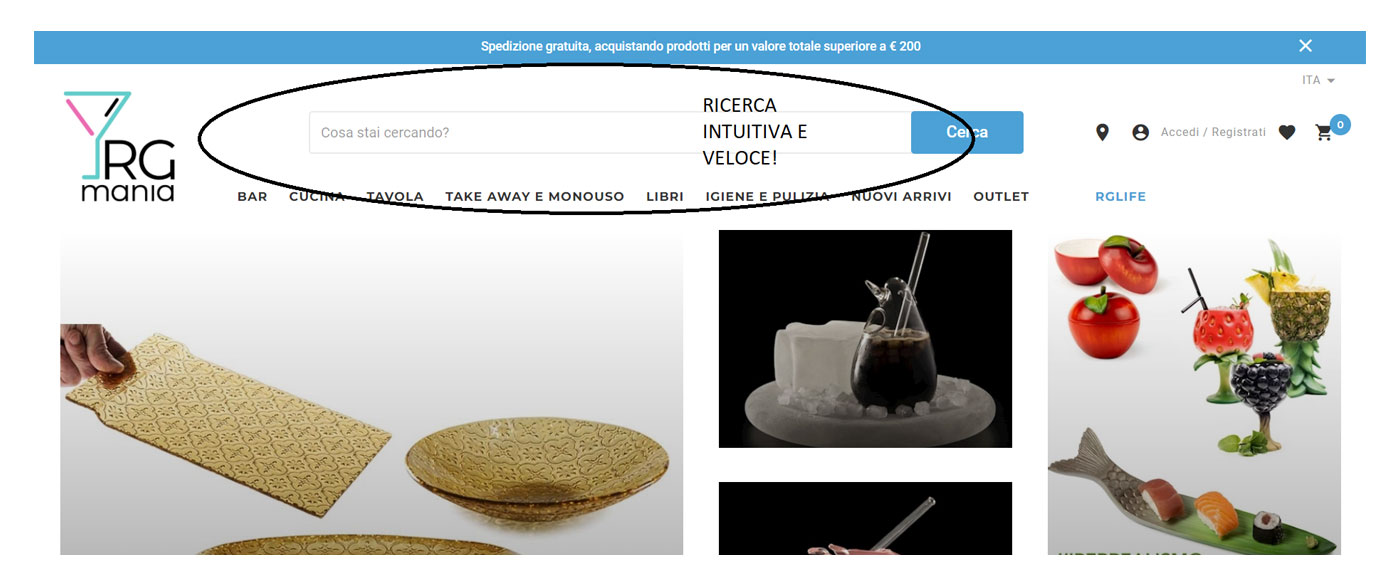Go to NUOVI ARRIVI section
1400x586 pixels.
901,197
